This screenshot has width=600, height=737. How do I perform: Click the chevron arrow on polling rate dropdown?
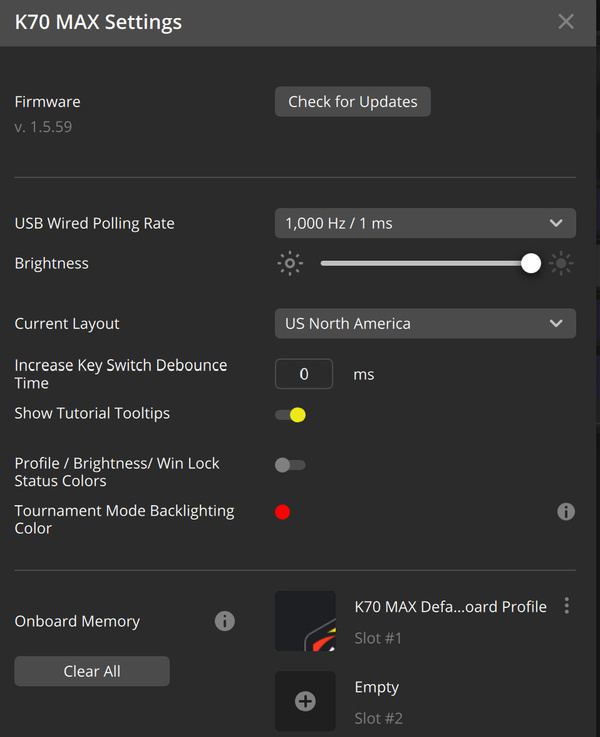tap(556, 223)
